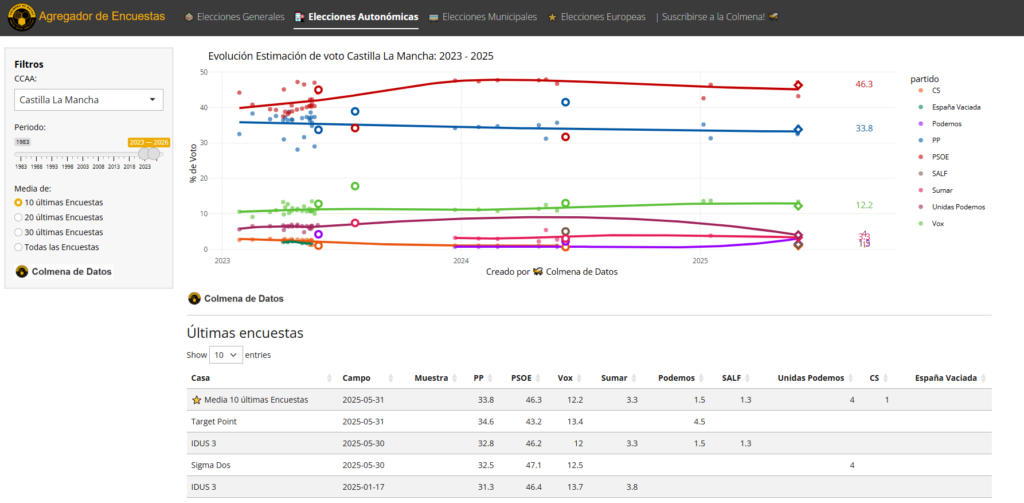Open the Show entries count dropdown
This screenshot has width=1024, height=503.
(226, 354)
